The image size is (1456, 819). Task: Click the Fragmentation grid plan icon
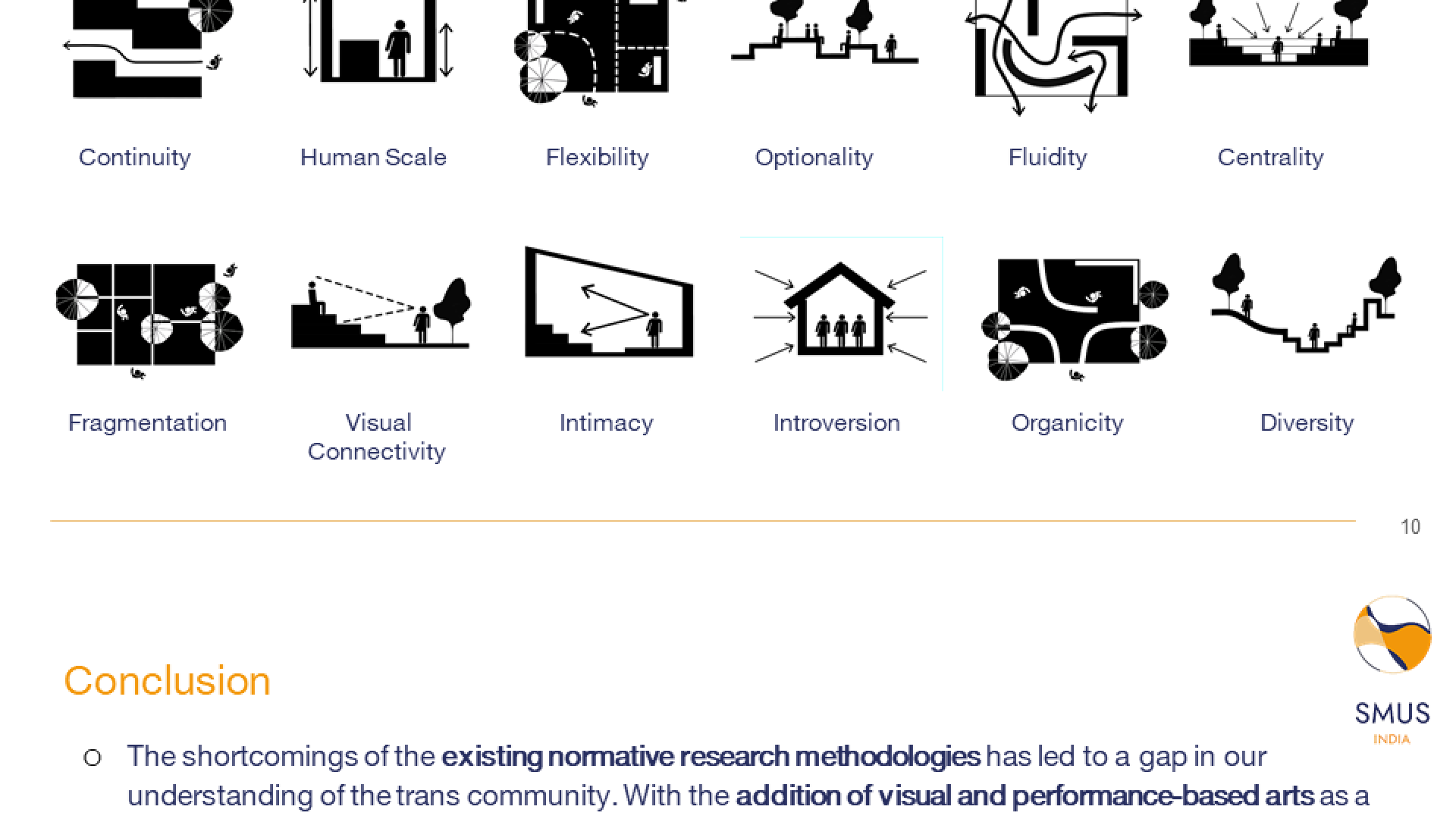149,315
